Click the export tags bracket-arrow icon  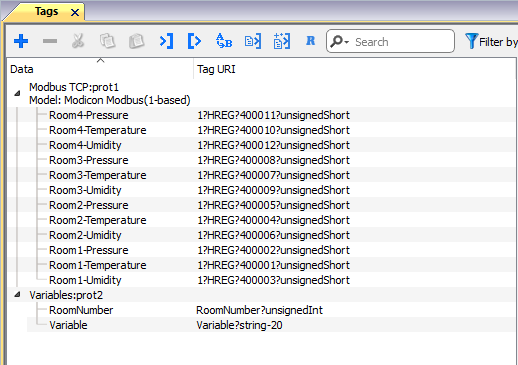tap(195, 41)
